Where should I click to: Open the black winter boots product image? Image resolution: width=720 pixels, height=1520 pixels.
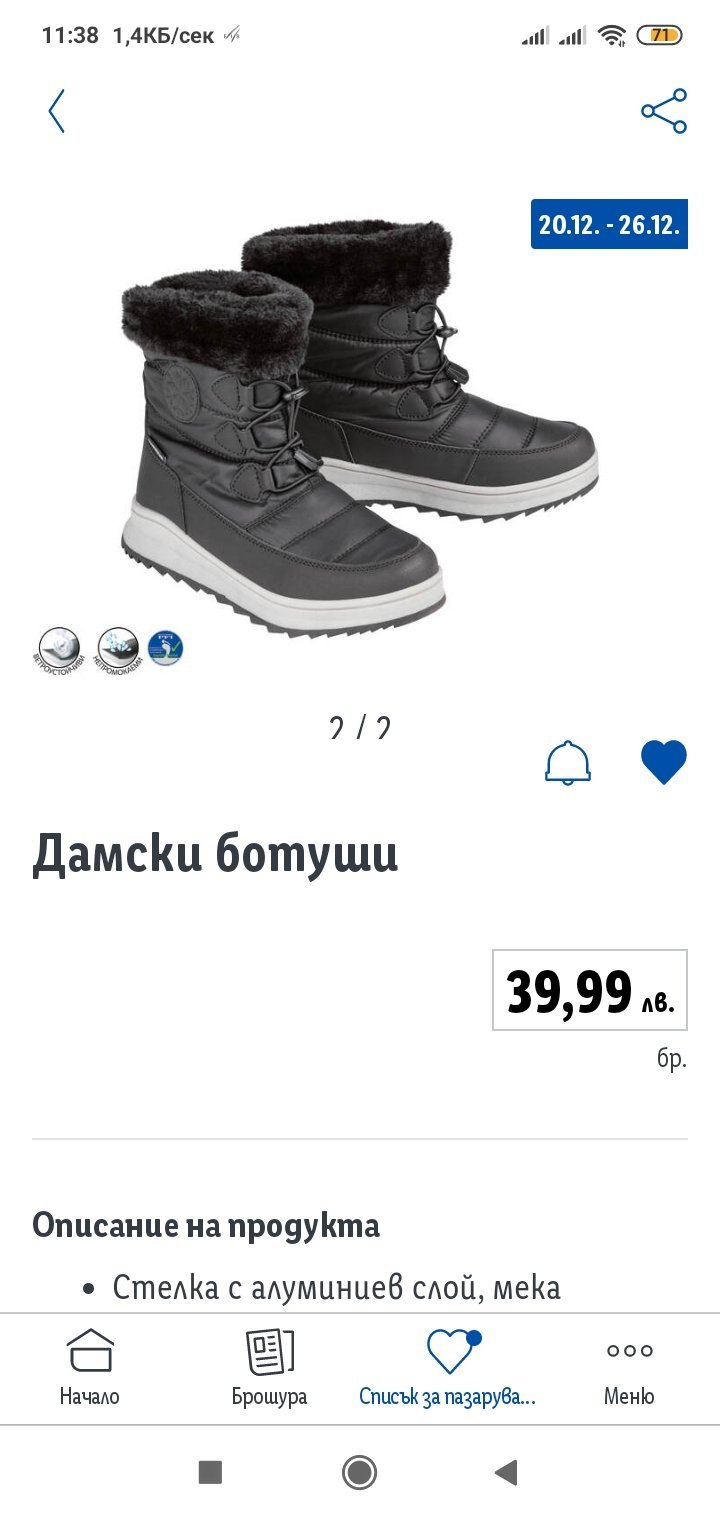pos(360,430)
